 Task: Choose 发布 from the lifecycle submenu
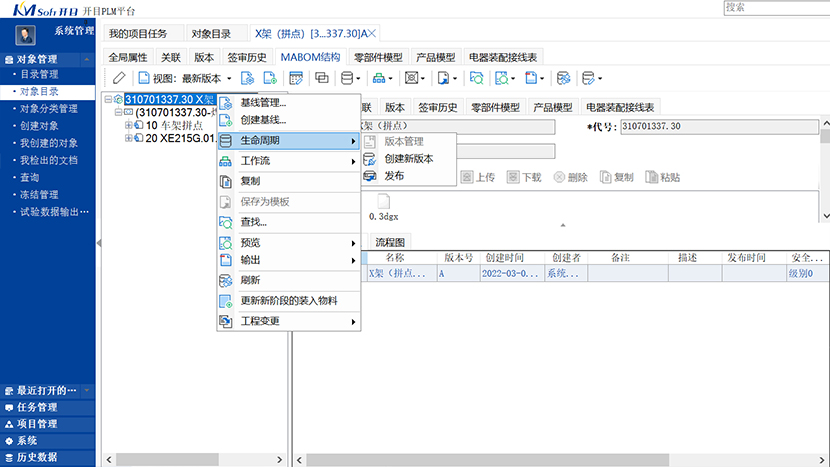pos(394,176)
